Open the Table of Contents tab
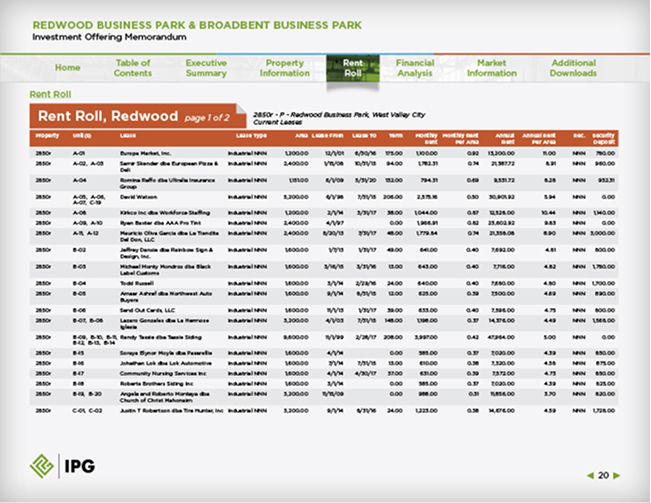651x503 pixels. pyautogui.click(x=133, y=68)
